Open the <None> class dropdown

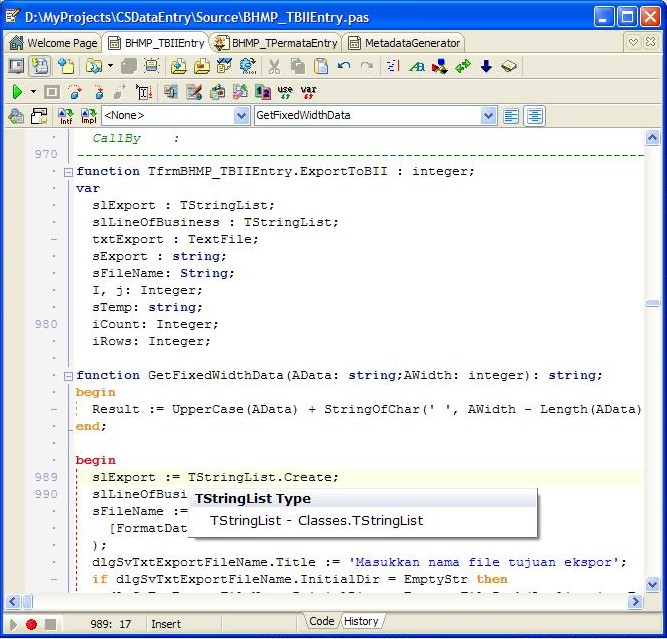click(241, 116)
